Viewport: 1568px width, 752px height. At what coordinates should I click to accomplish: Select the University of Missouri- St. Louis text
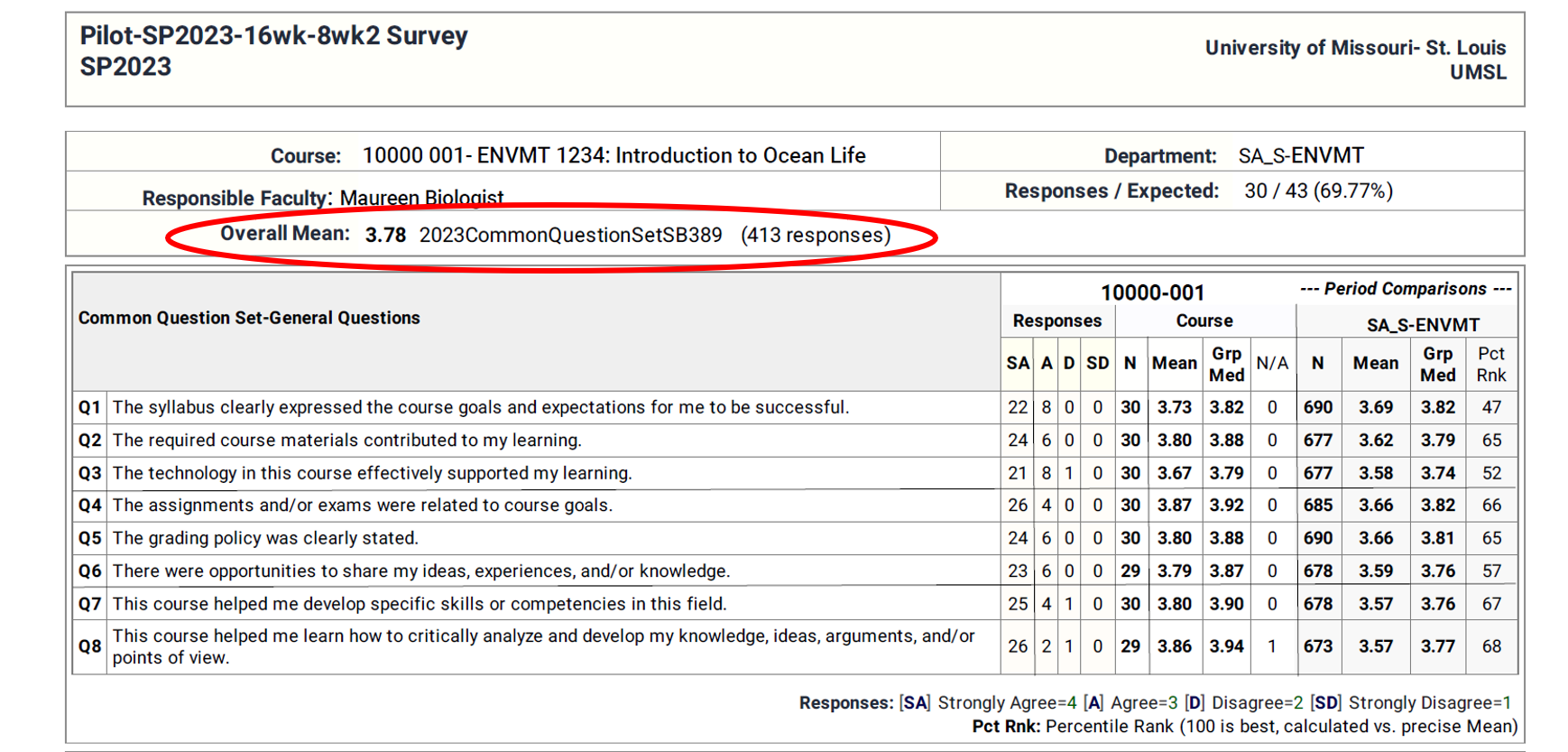1355,48
